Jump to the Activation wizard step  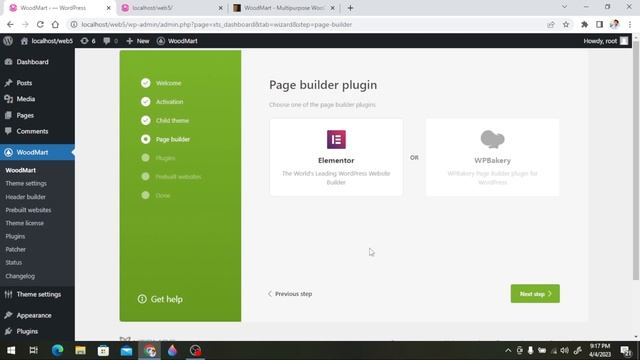[162, 102]
